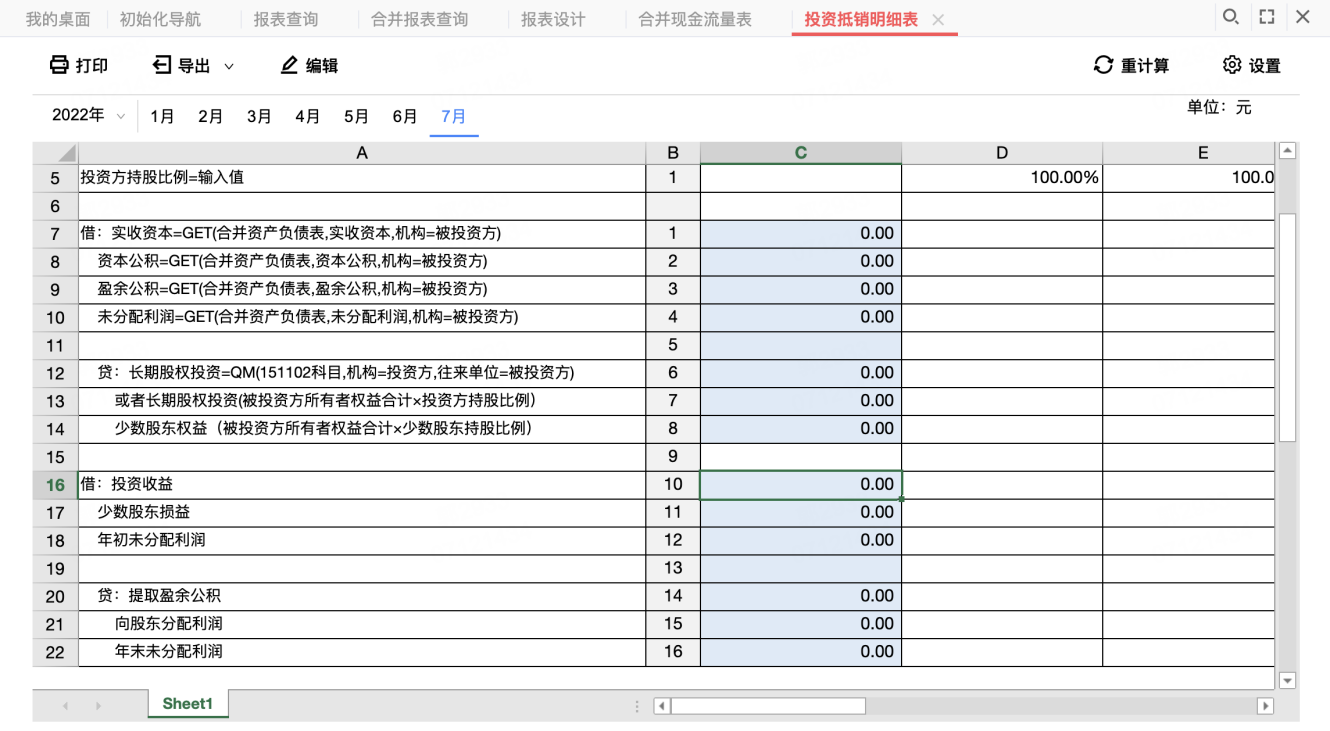The image size is (1330, 731).
Task: Click the export icon beside 导出
Action: [162, 65]
